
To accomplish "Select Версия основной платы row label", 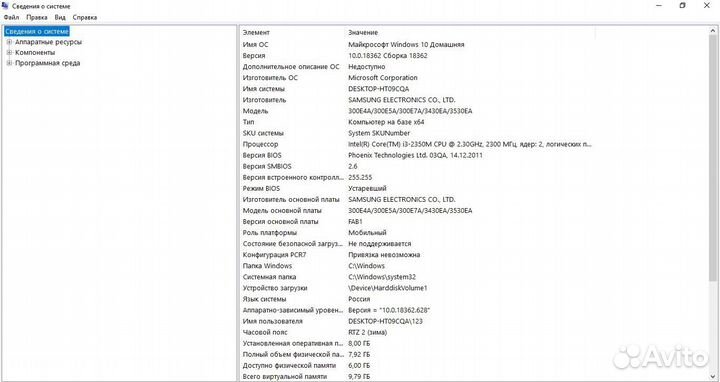I will [x=280, y=221].
